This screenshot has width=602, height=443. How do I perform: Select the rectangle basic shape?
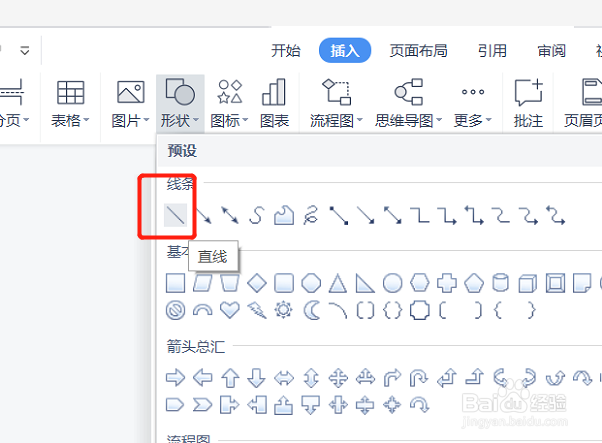coord(175,283)
